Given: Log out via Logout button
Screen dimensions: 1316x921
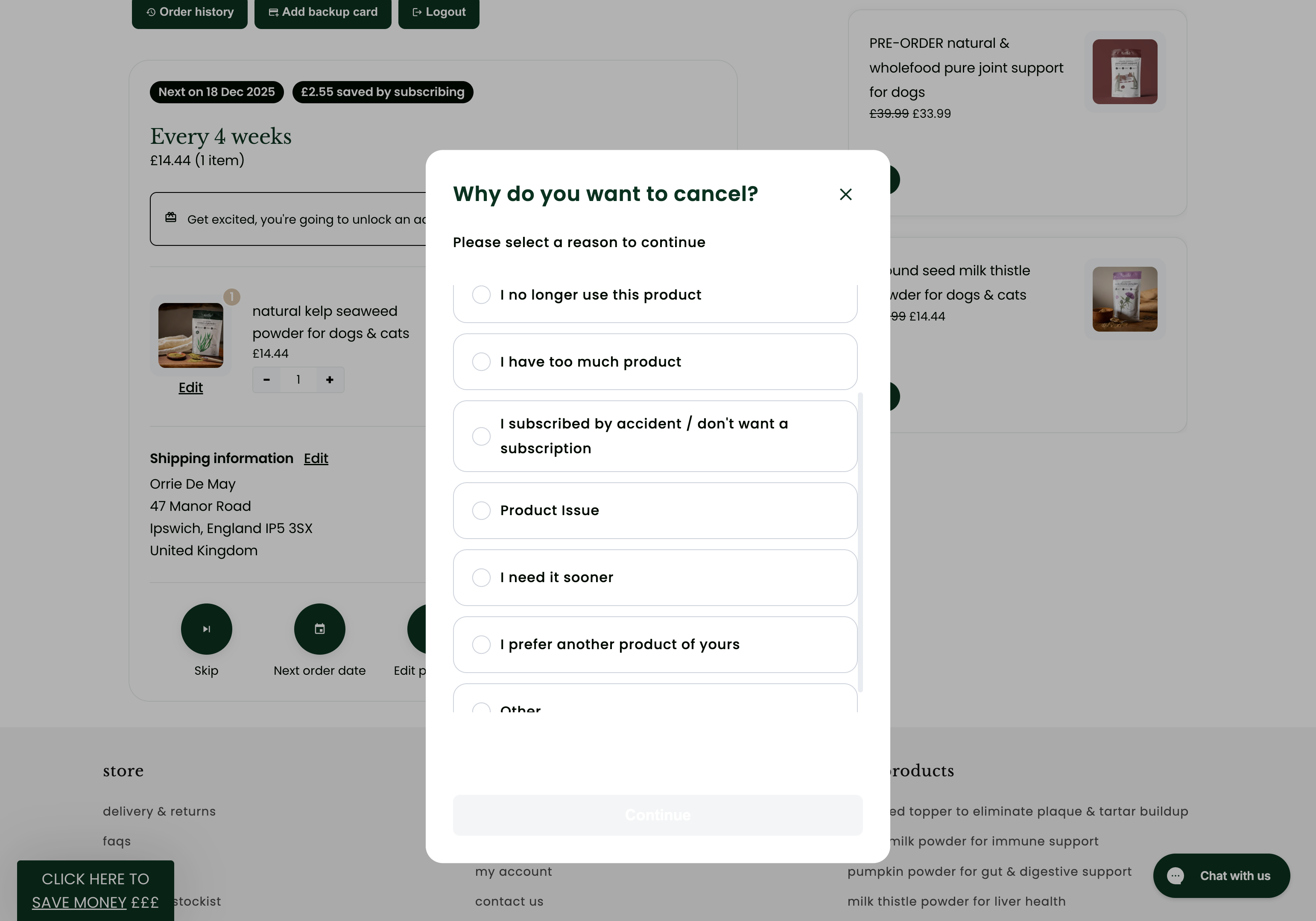Looking at the screenshot, I should click(439, 12).
